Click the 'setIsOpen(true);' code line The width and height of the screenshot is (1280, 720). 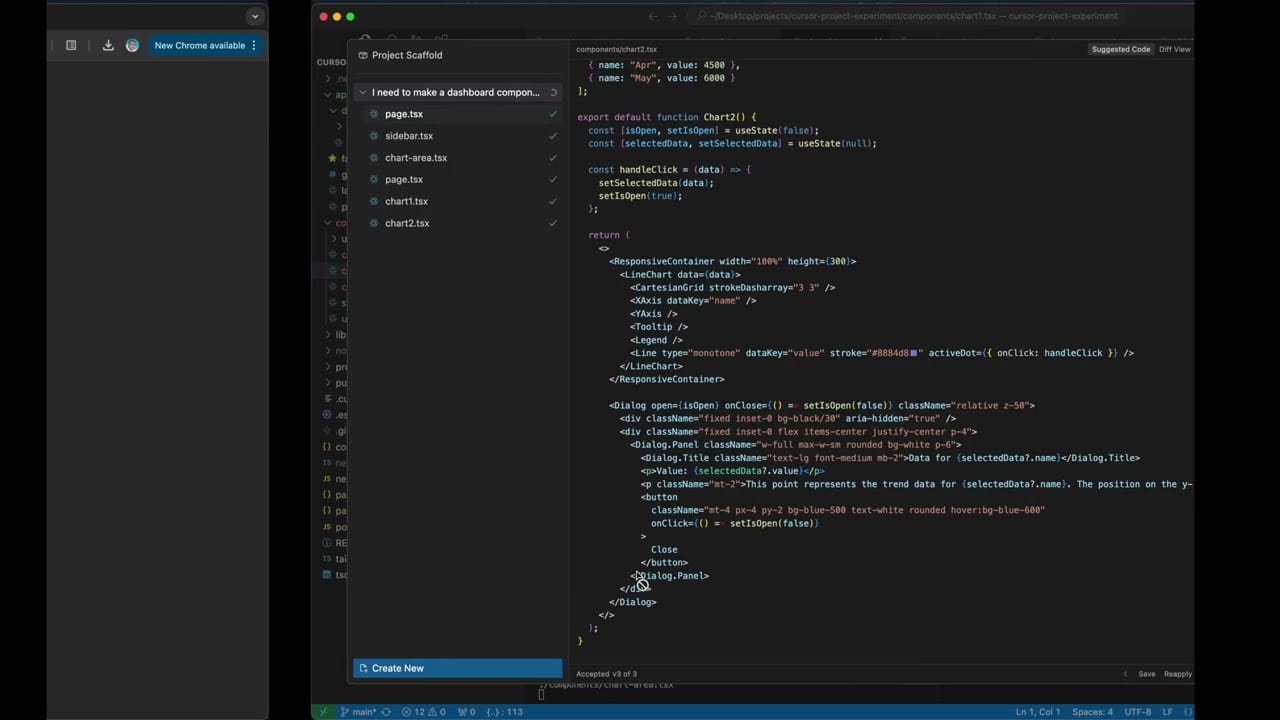tap(641, 196)
